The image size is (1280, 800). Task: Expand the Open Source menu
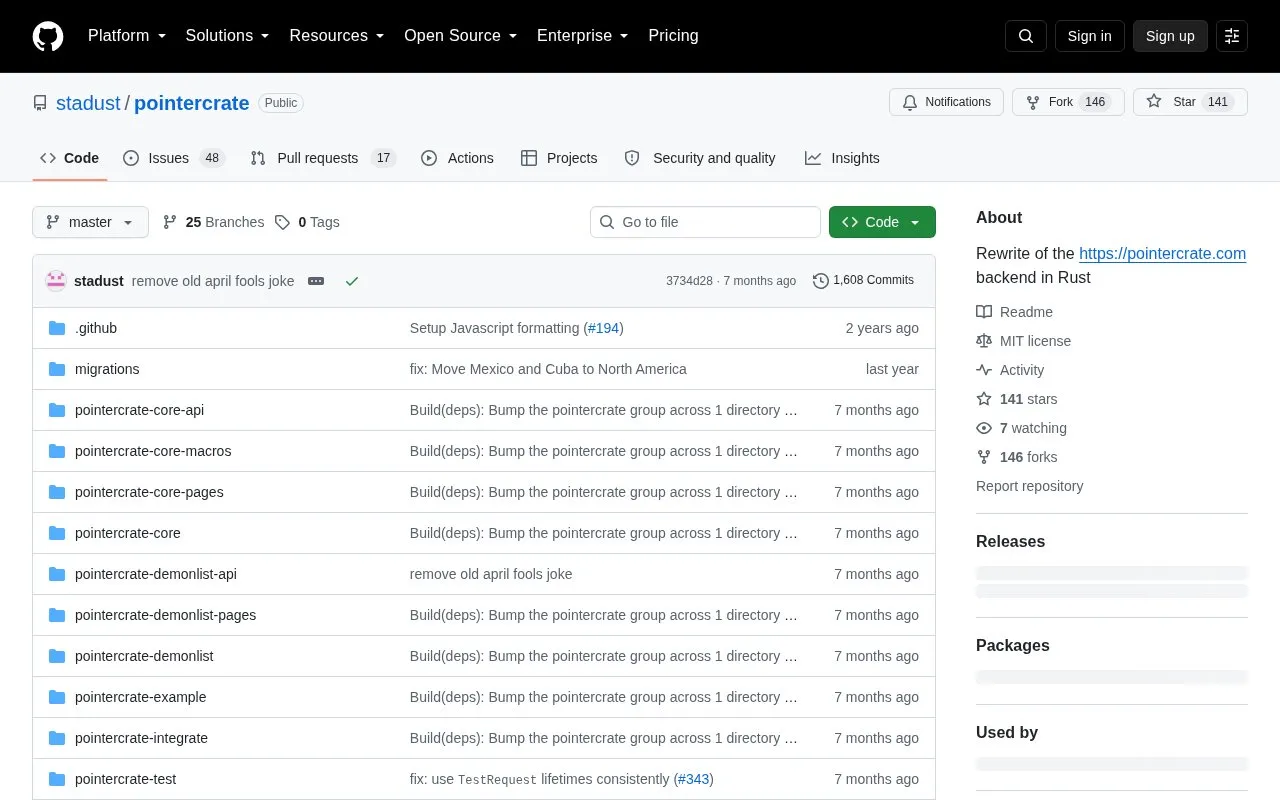click(461, 36)
